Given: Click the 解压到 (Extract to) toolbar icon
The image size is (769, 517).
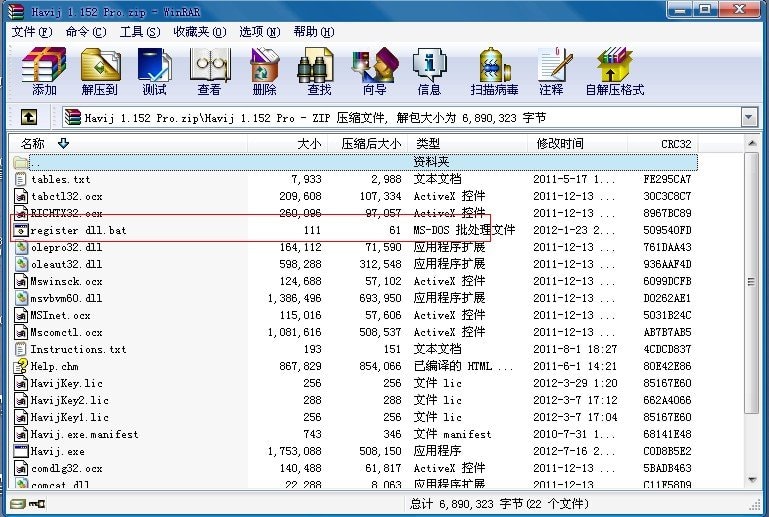Looking at the screenshot, I should coord(100,72).
